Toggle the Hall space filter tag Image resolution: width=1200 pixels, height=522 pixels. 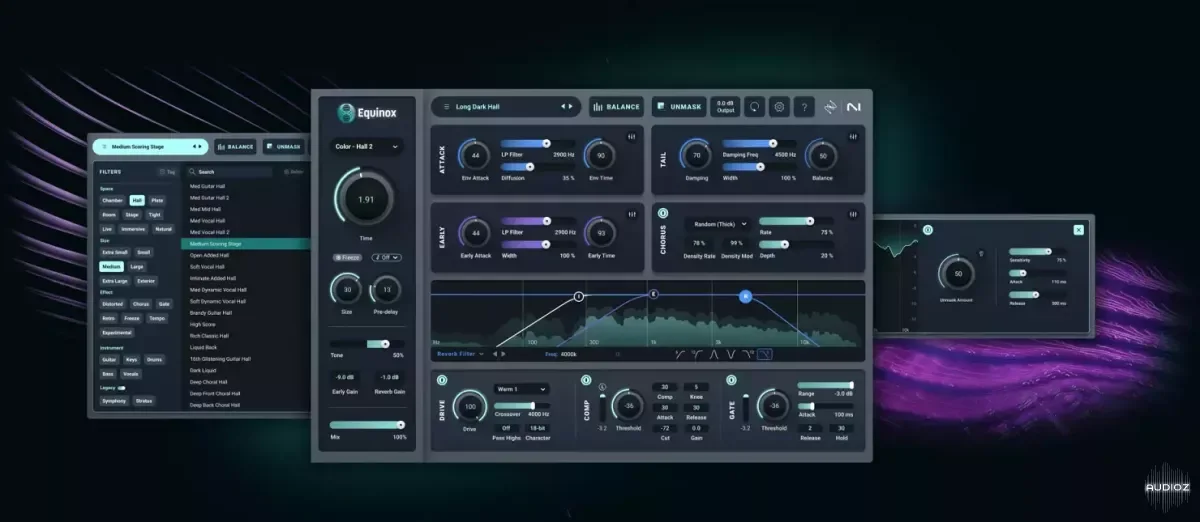pos(137,200)
